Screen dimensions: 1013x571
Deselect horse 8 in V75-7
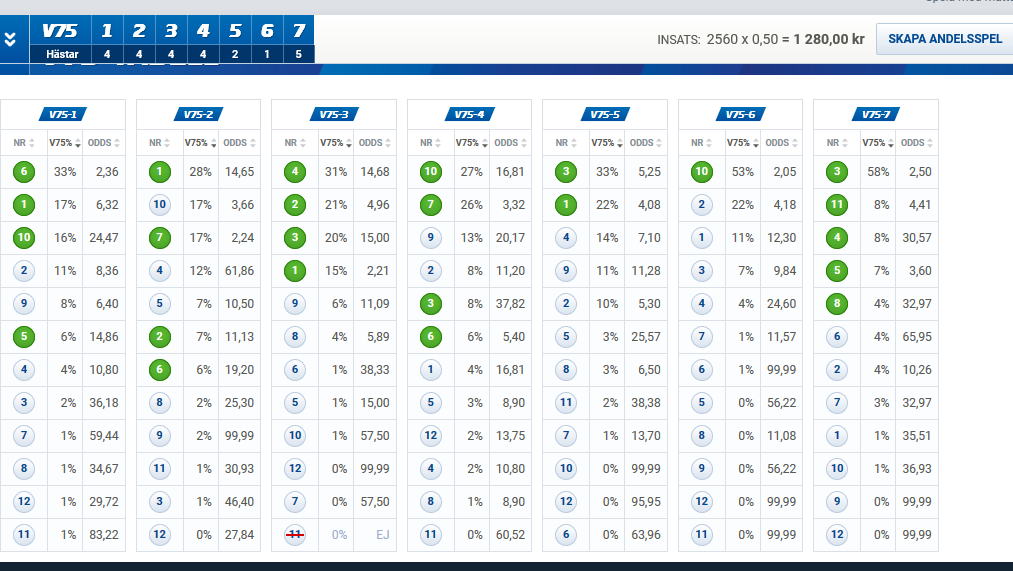pos(837,304)
